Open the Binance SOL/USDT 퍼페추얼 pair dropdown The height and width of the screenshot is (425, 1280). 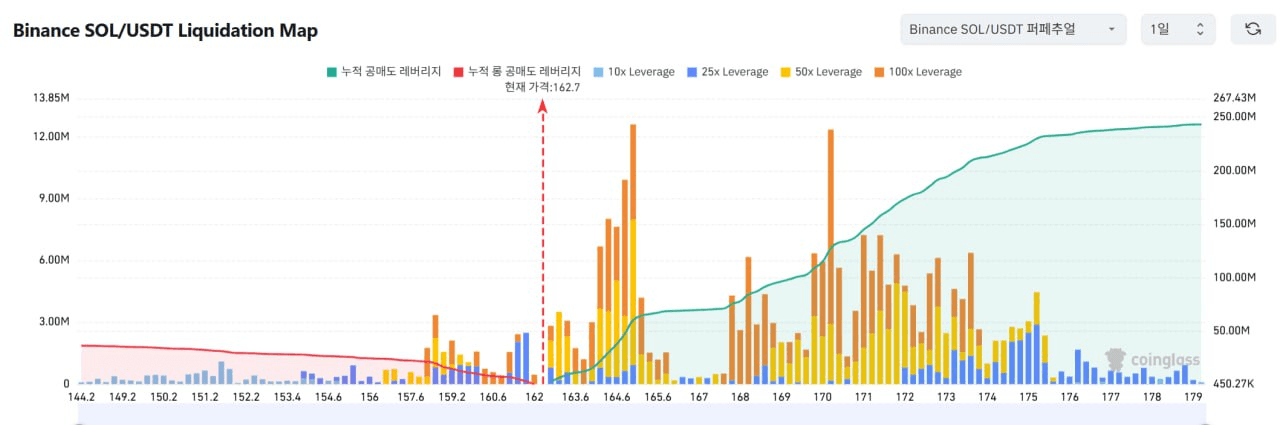1013,29
